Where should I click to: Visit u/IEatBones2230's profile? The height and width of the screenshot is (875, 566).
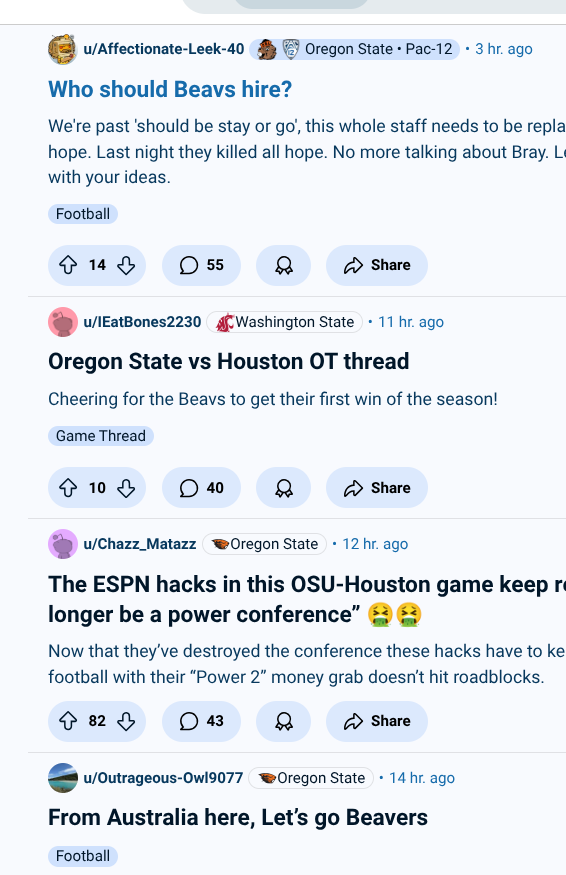[x=142, y=322]
